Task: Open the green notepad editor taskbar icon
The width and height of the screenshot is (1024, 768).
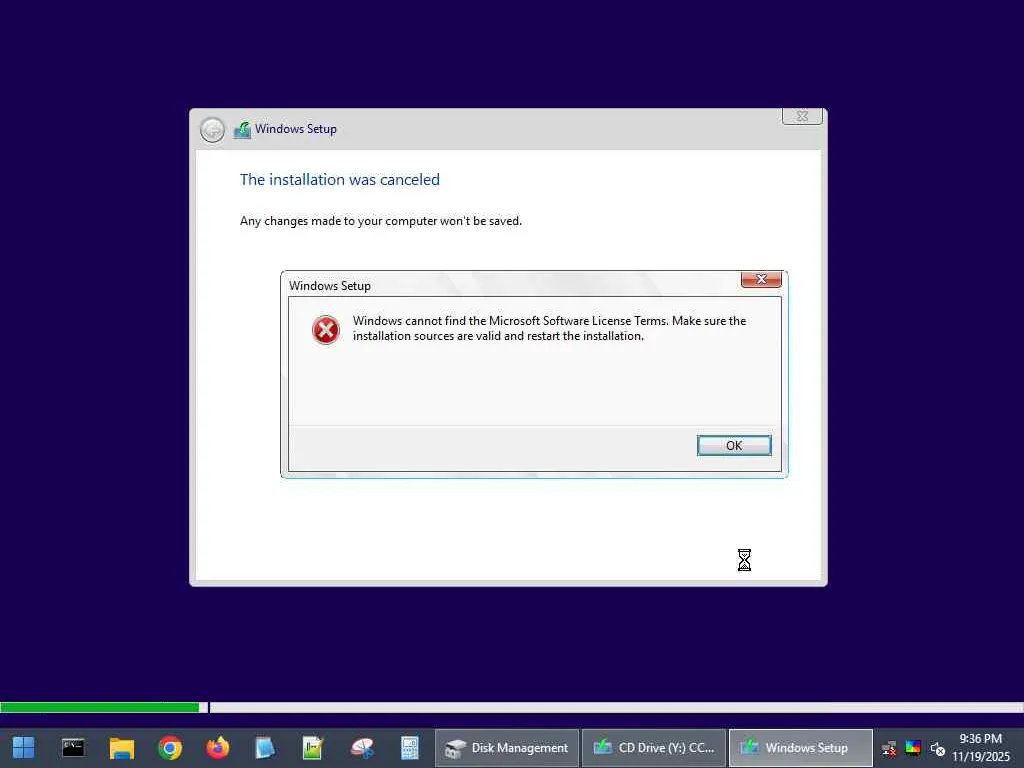Action: [x=313, y=748]
